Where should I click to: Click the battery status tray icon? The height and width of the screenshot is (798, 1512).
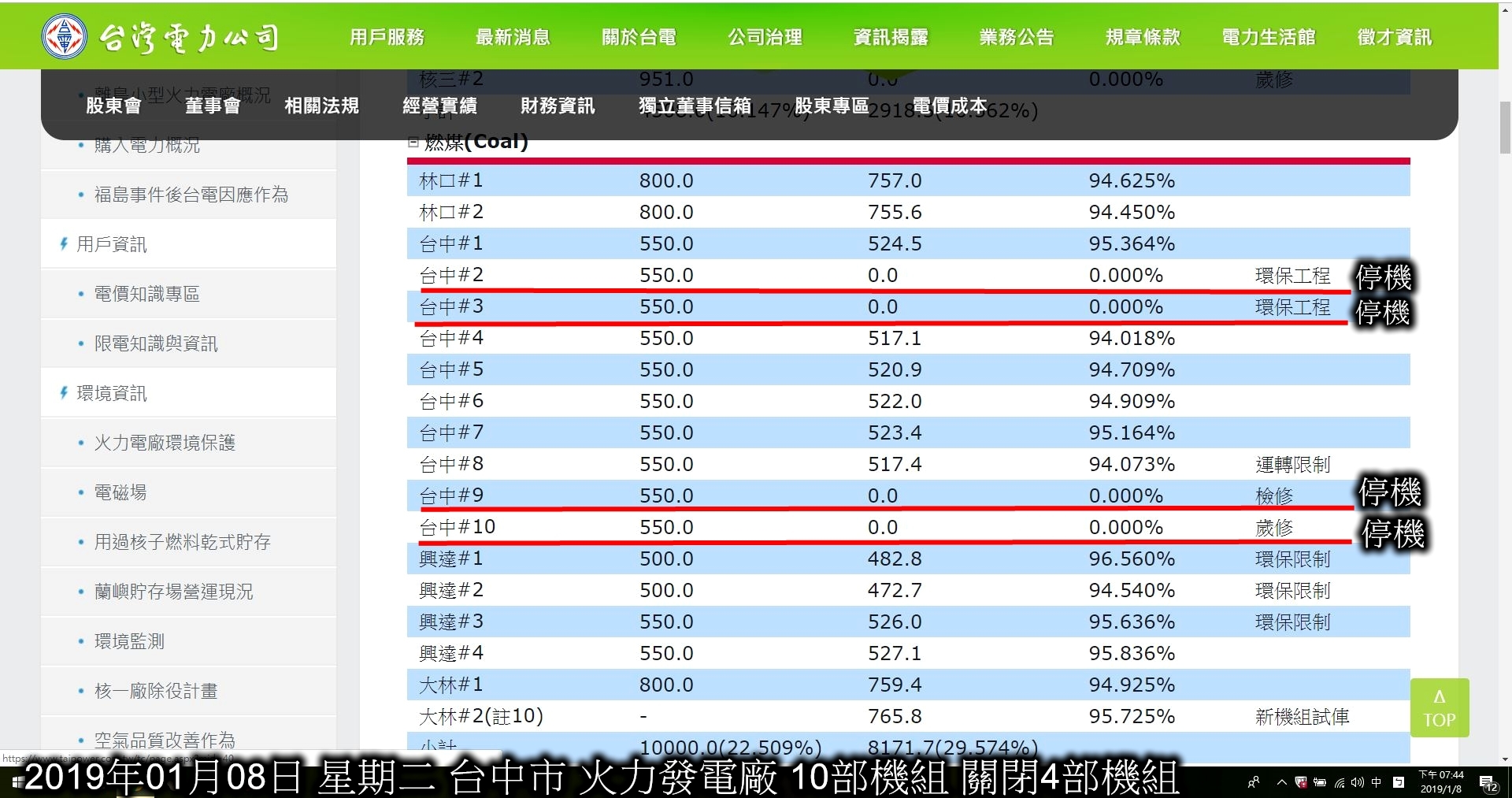pos(1320,782)
